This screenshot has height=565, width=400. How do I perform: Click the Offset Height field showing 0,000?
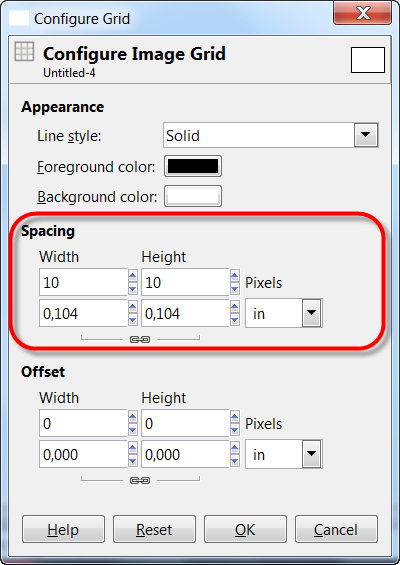tap(185, 454)
